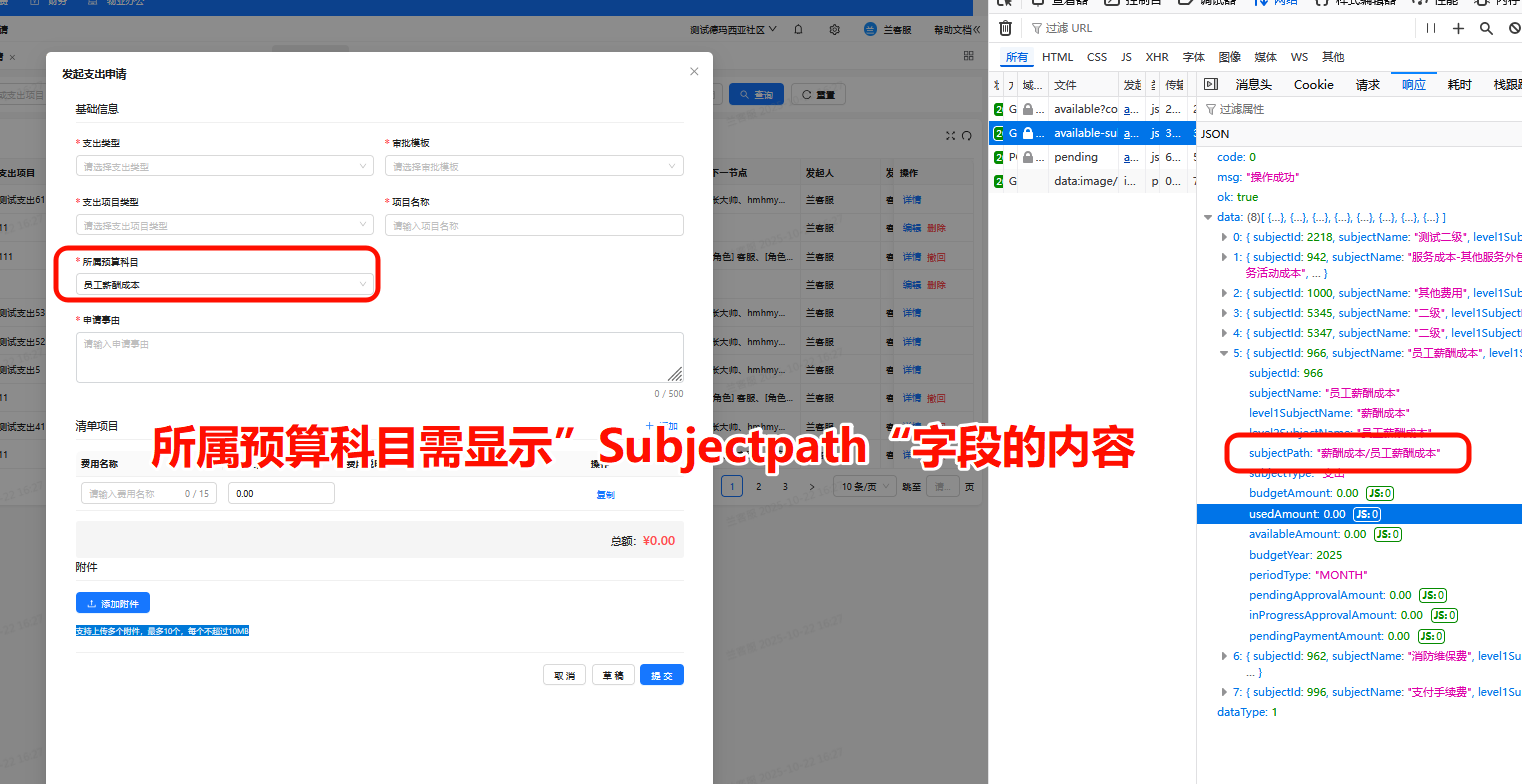1522x784 pixels.
Task: Go to page 2 in pagination
Action: (759, 487)
